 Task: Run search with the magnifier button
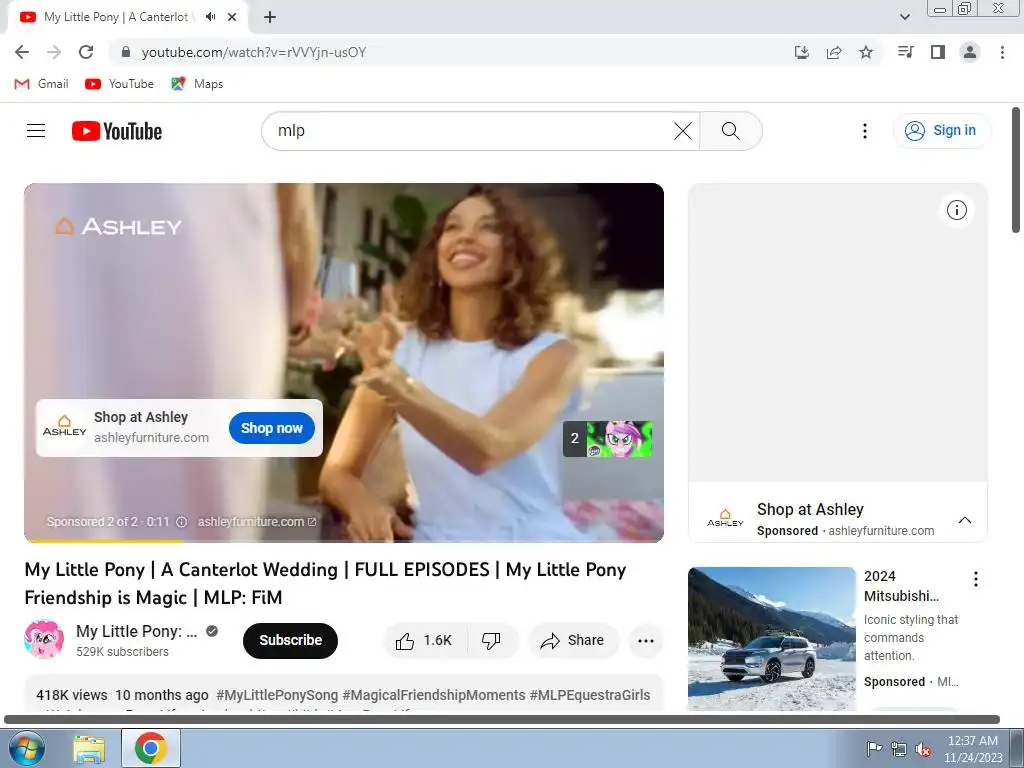pyautogui.click(x=730, y=131)
